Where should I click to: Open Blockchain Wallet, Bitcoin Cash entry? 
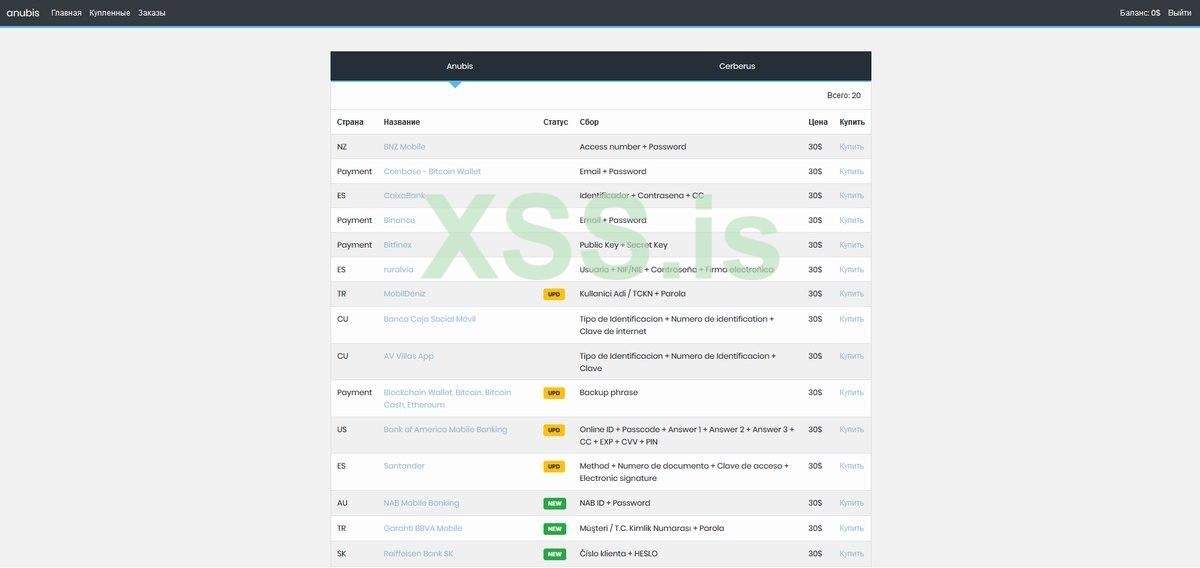tap(447, 398)
